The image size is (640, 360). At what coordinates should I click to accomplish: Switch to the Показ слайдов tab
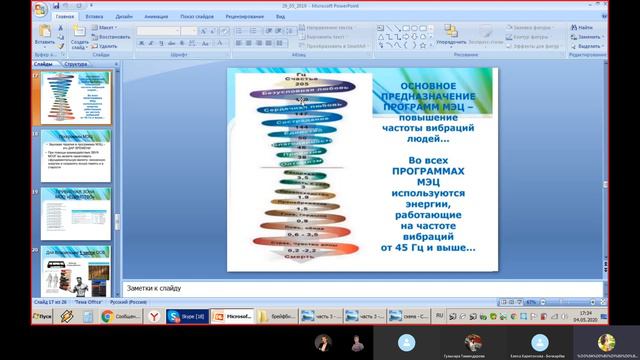197,16
